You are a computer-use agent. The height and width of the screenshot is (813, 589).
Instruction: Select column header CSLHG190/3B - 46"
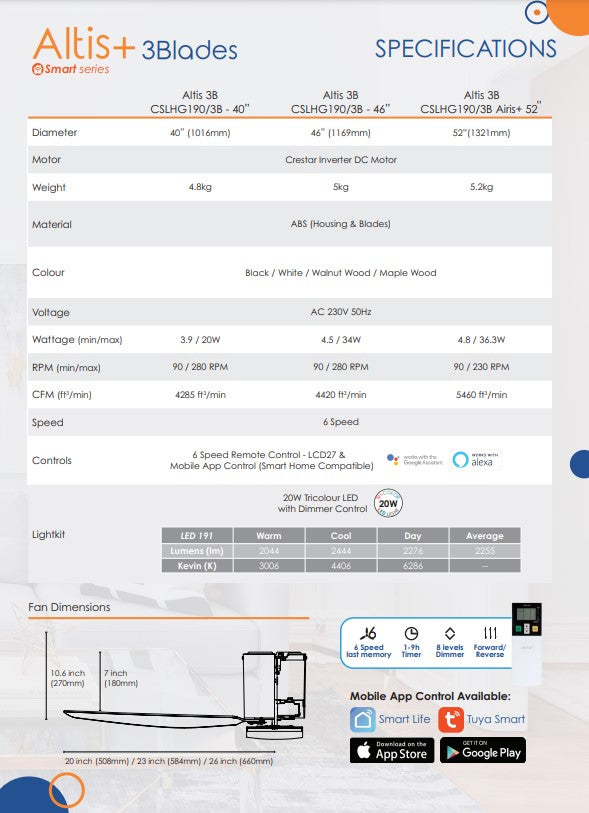(x=341, y=109)
